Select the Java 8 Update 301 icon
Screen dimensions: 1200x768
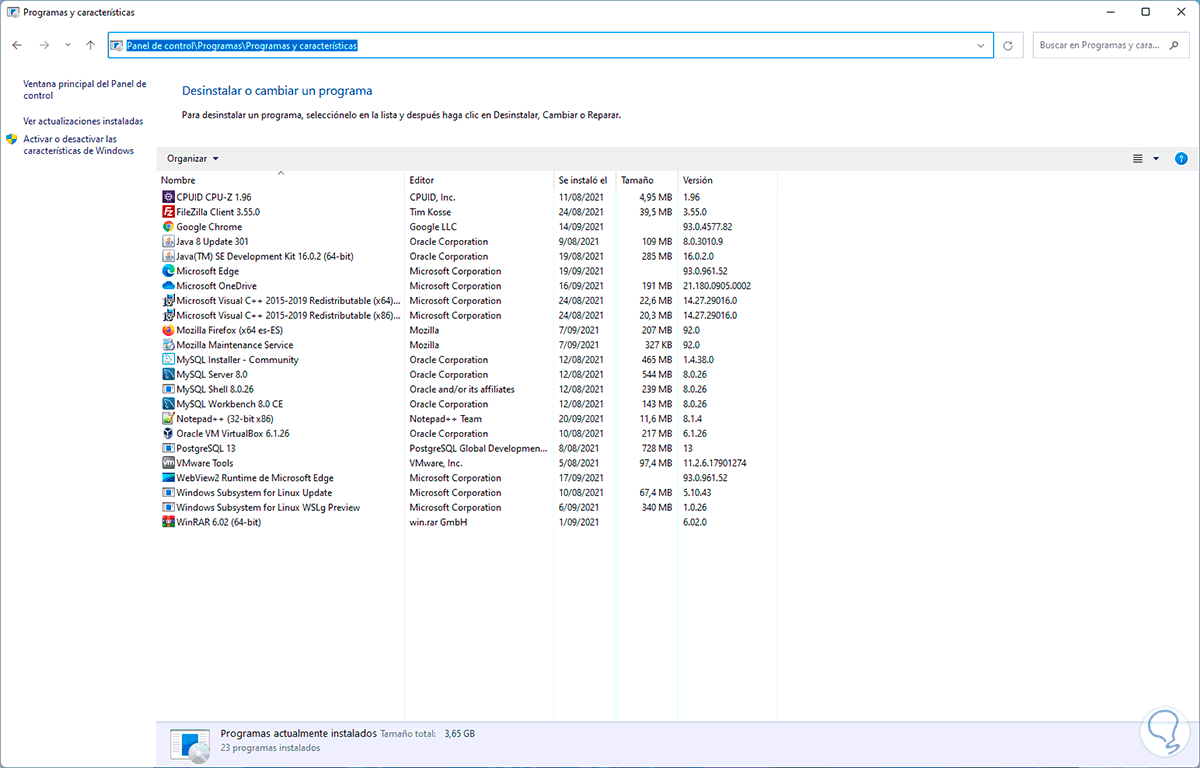point(168,241)
